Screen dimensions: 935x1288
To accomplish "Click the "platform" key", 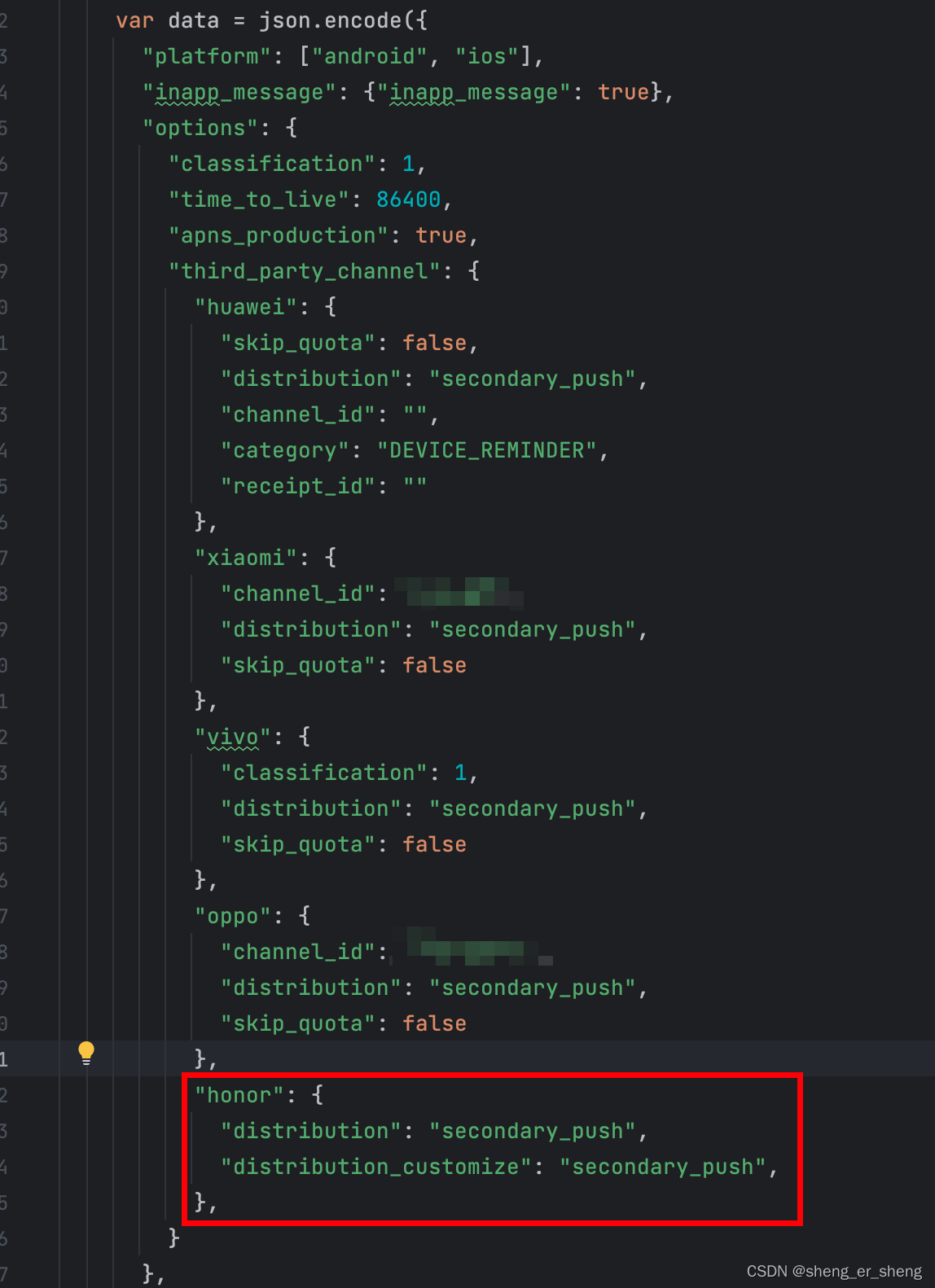I will coord(207,56).
